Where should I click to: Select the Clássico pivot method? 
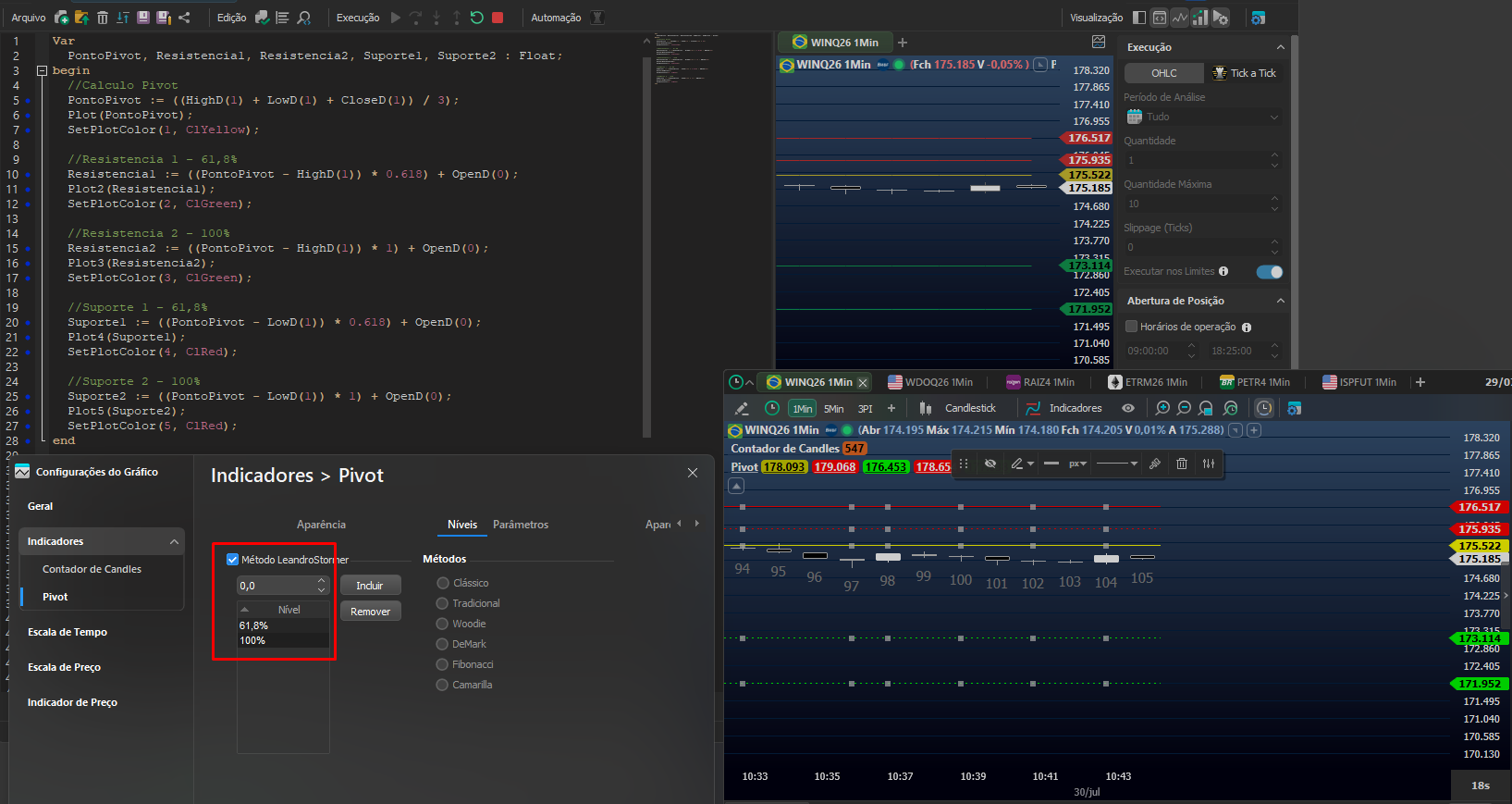point(443,583)
